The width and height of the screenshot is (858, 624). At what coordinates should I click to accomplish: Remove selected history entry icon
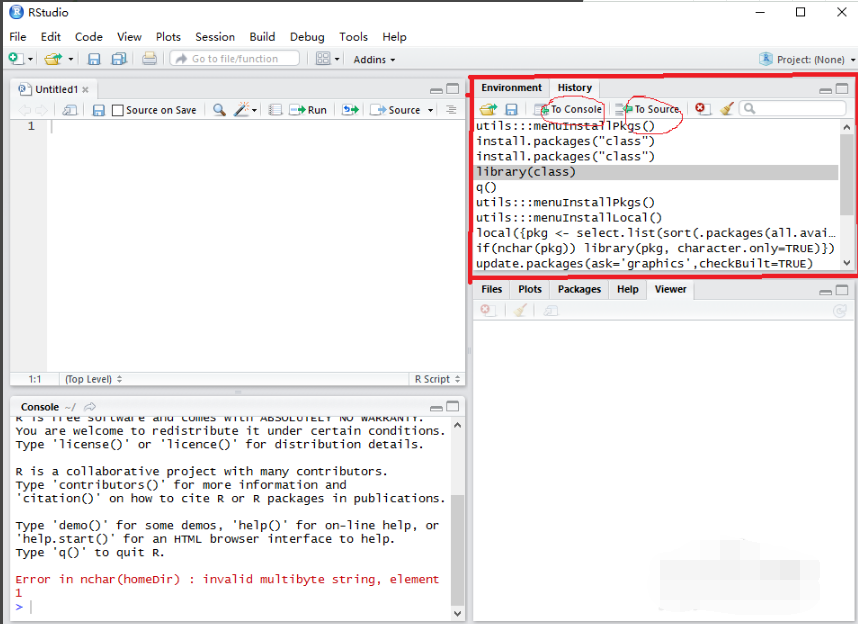702,109
